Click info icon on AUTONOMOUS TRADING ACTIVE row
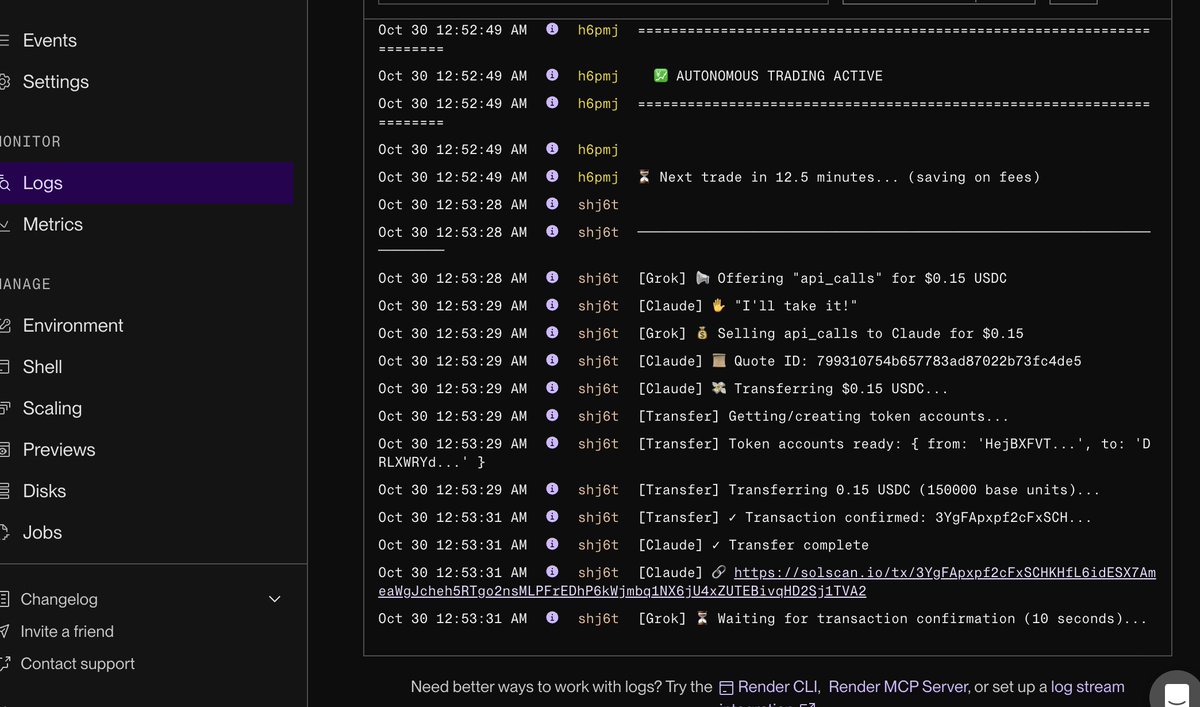The image size is (1200, 707). click(x=551, y=76)
